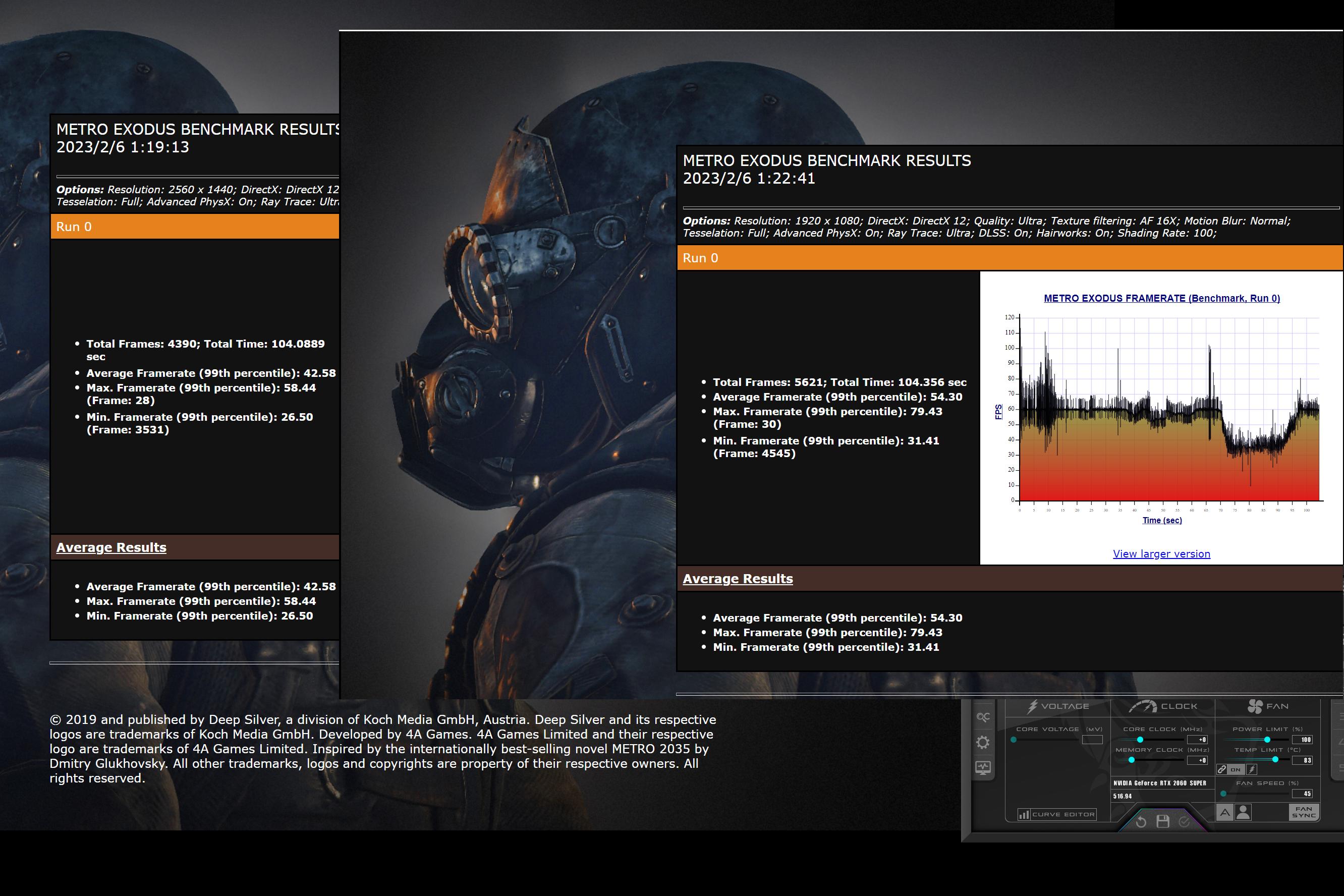Click the Core Clock slider handle
Image resolution: width=1344 pixels, height=896 pixels.
pyautogui.click(x=1140, y=740)
